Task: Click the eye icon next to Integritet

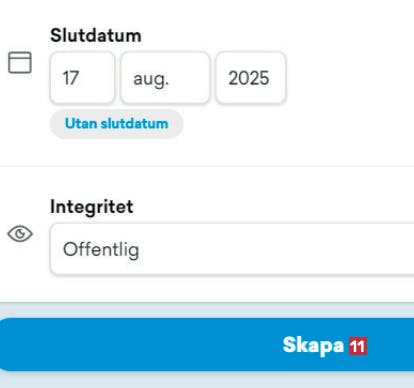Action: click(x=20, y=234)
